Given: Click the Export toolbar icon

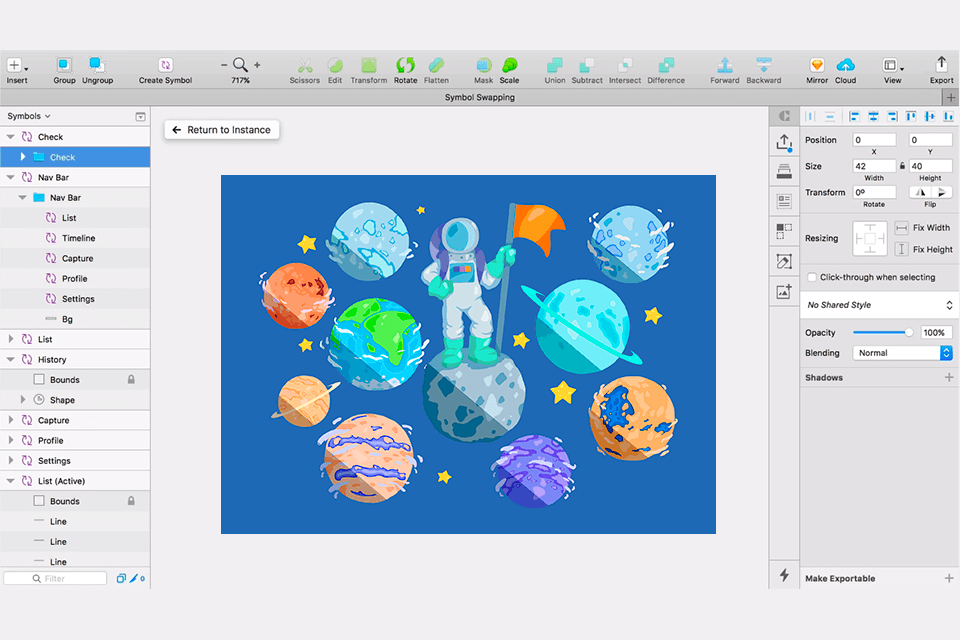Looking at the screenshot, I should pos(941,64).
